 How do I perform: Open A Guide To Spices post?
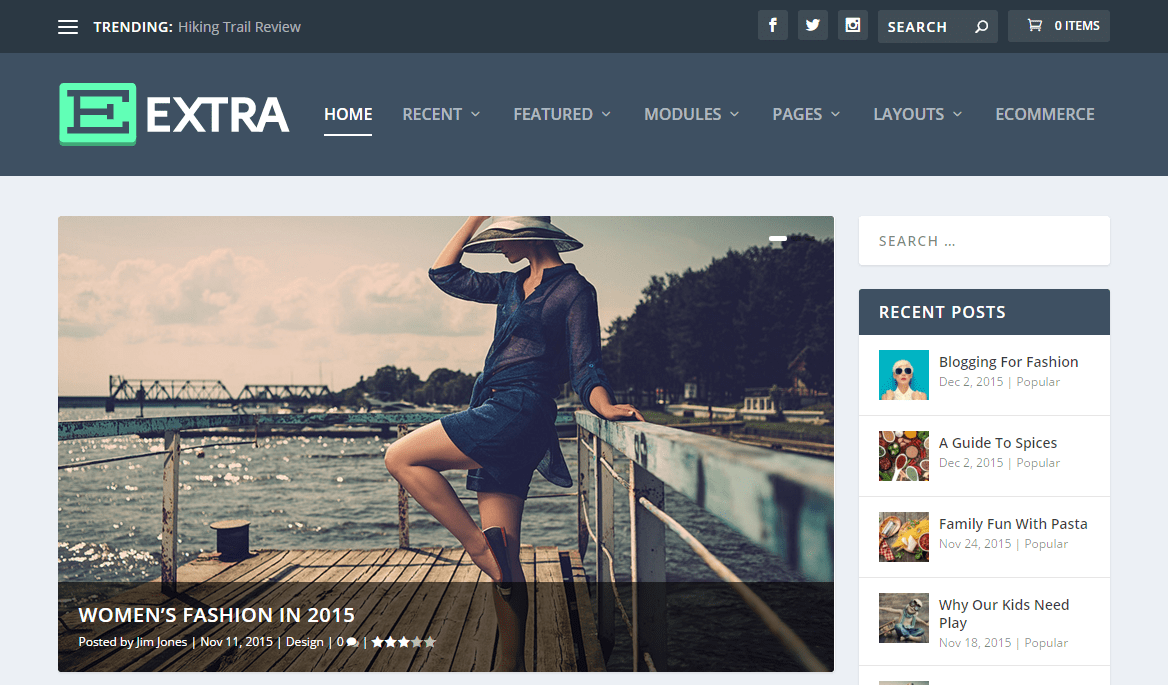997,443
